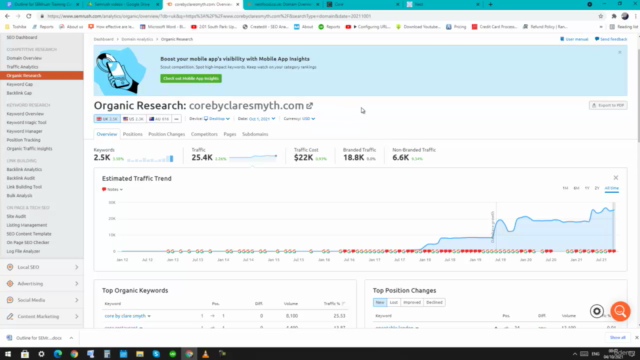Show Improved position changes

[411, 302]
